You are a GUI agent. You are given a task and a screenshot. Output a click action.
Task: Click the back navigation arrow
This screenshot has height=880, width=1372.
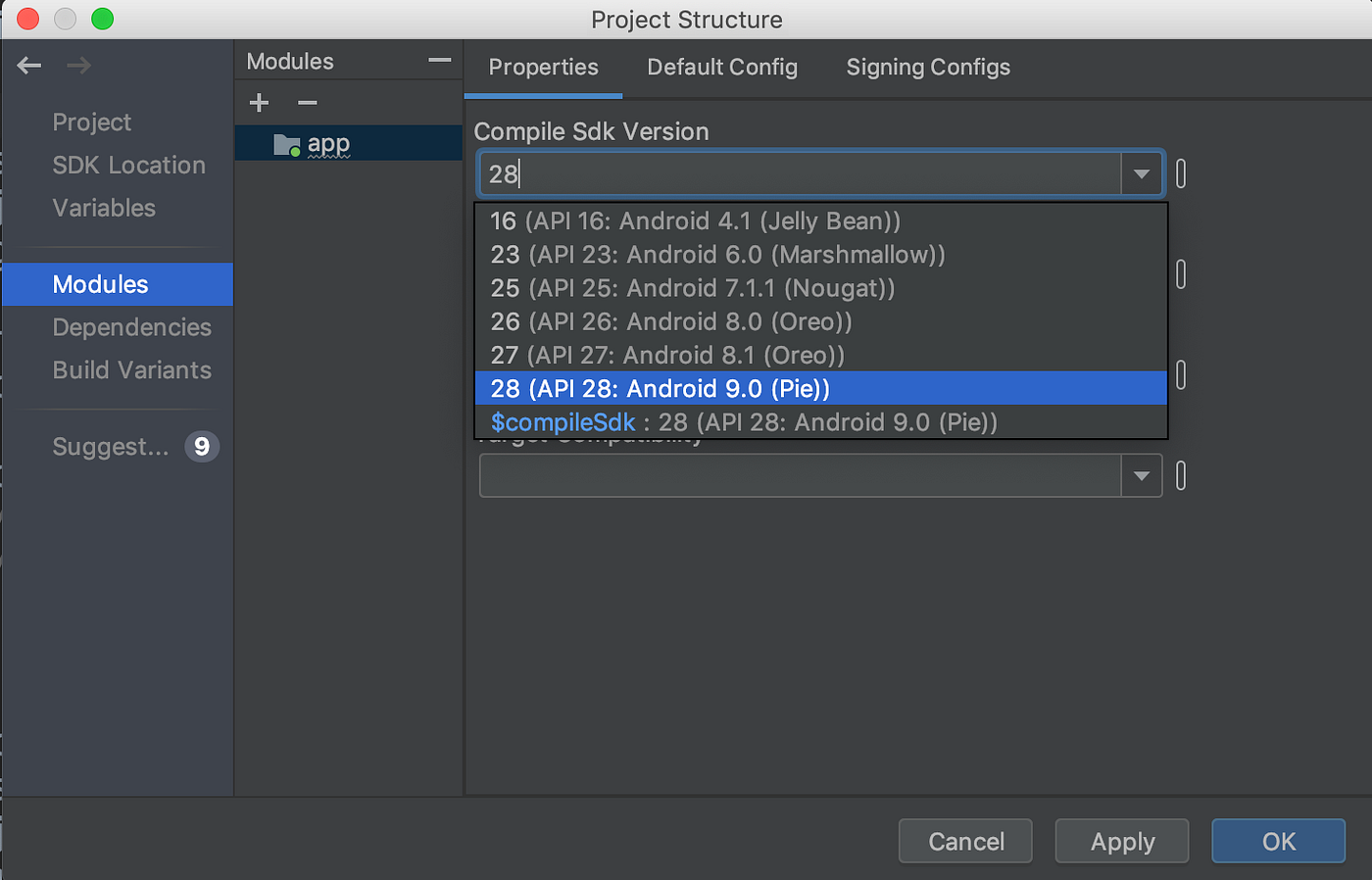(x=28, y=66)
